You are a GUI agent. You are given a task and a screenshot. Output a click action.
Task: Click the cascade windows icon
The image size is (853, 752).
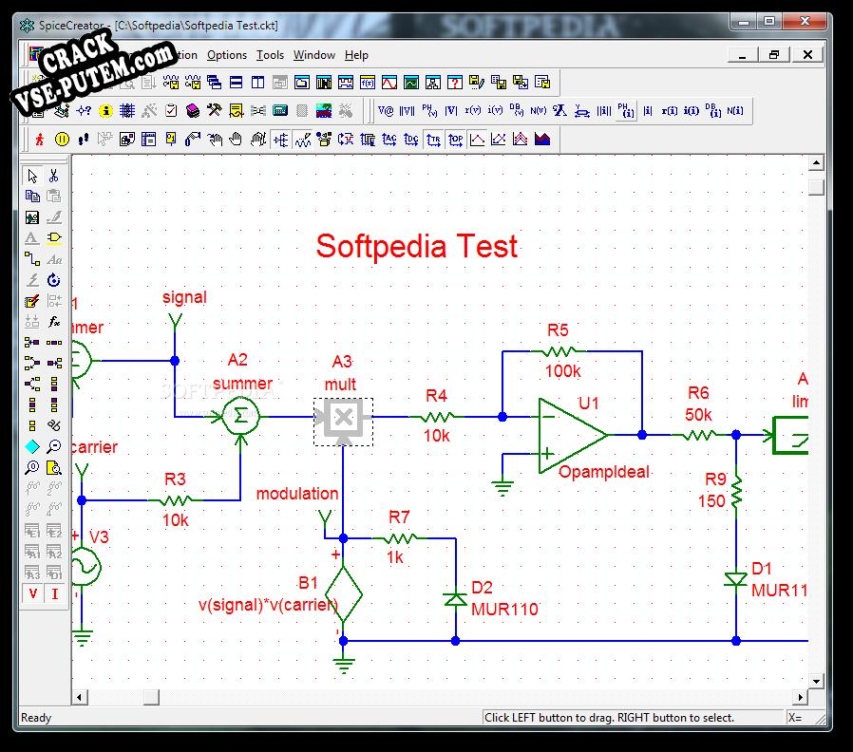[214, 82]
